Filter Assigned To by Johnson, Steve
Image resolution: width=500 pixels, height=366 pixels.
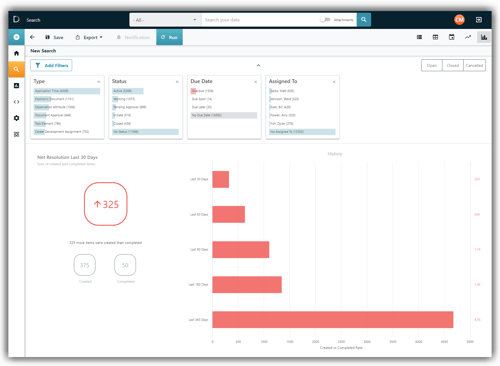[x=302, y=99]
